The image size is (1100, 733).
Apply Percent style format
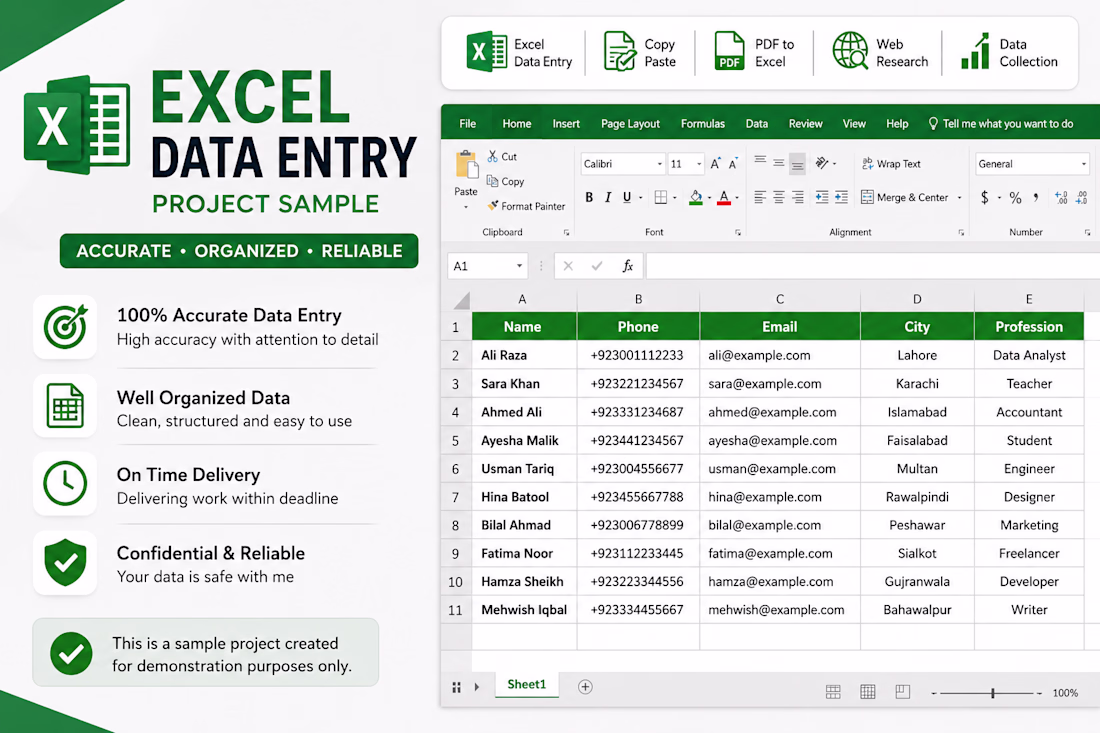(x=1015, y=197)
